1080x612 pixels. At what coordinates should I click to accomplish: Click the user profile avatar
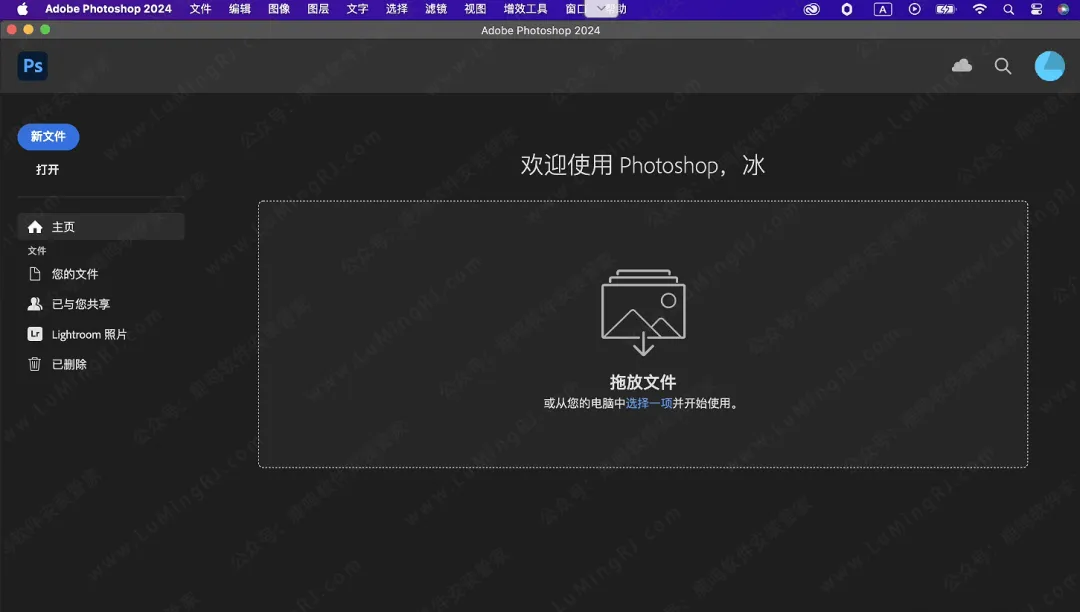1049,65
